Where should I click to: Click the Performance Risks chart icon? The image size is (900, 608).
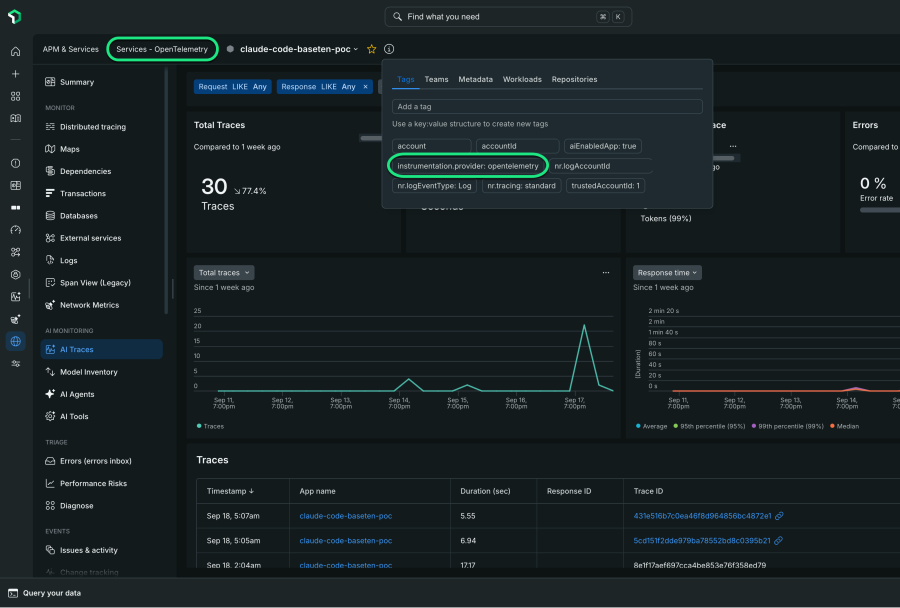(x=50, y=483)
